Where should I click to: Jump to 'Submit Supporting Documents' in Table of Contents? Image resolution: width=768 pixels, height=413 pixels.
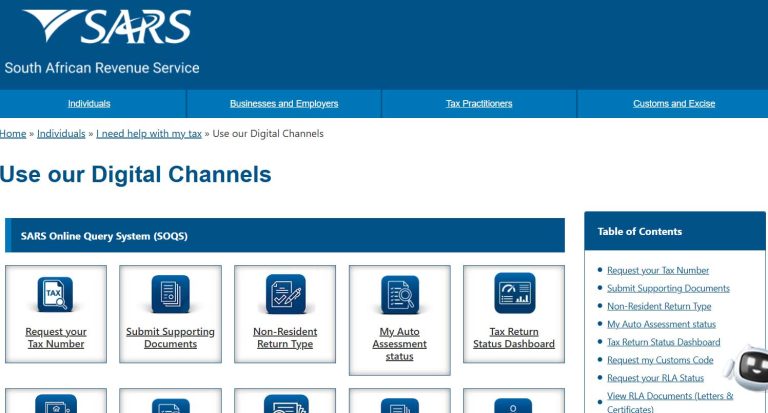coord(668,288)
